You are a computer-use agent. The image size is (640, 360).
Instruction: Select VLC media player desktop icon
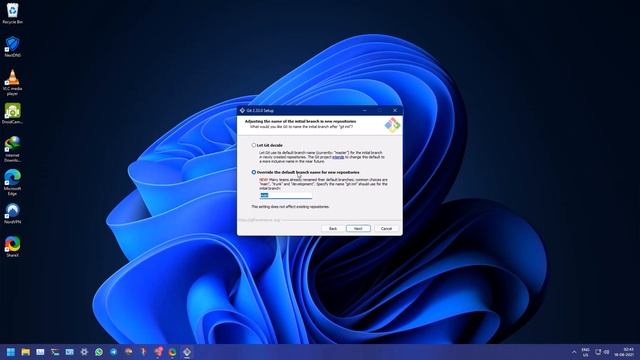[x=12, y=82]
